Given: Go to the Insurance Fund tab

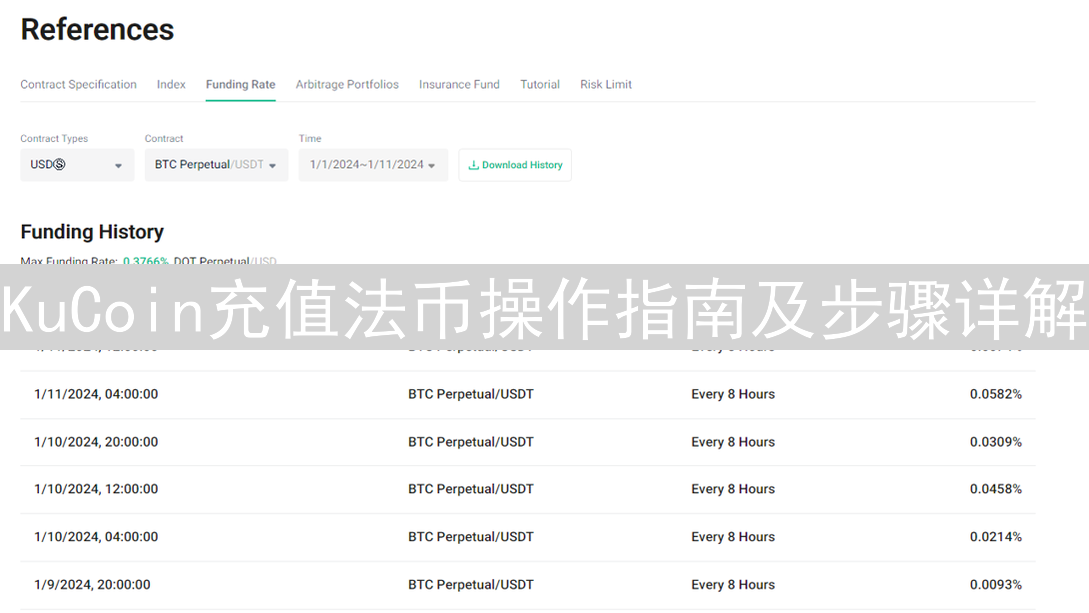Looking at the screenshot, I should [x=459, y=84].
